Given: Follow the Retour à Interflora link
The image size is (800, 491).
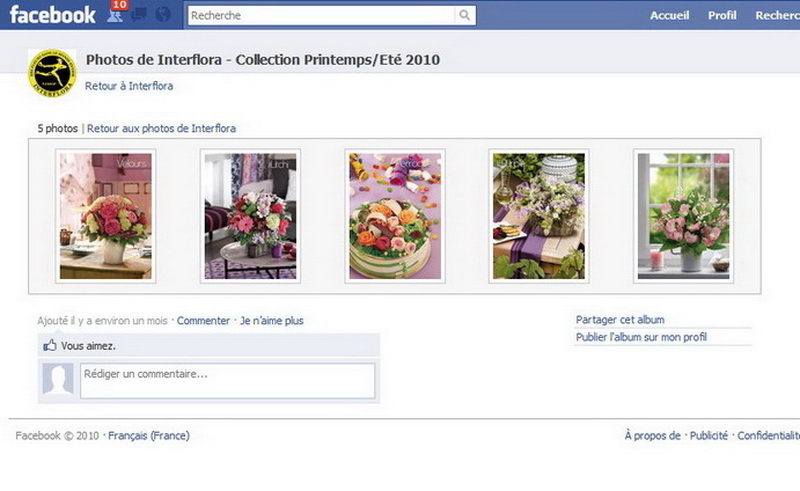Looking at the screenshot, I should click(x=129, y=86).
